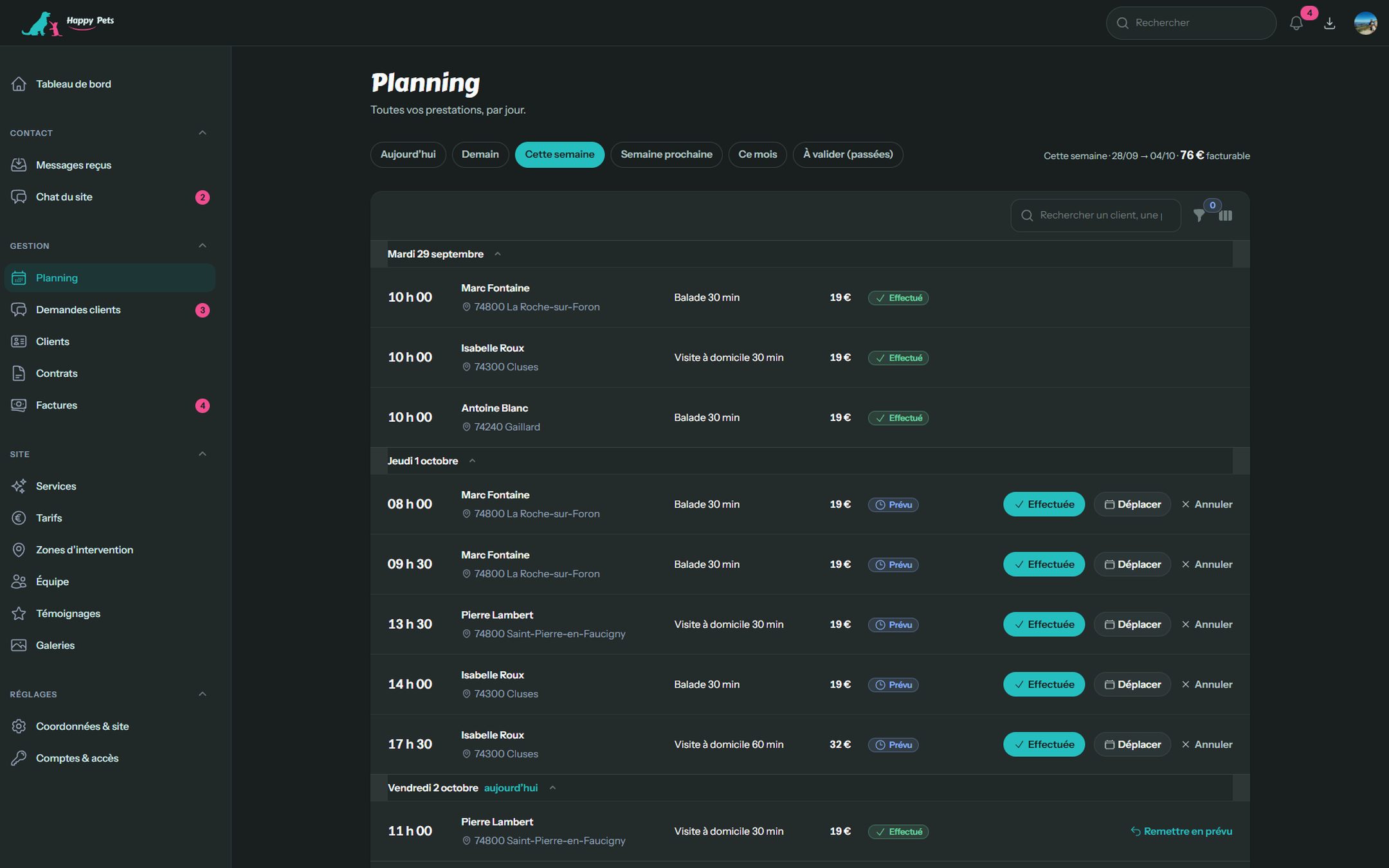
Task: Collapse the Vendredi 2 octobre group
Action: pos(552,788)
